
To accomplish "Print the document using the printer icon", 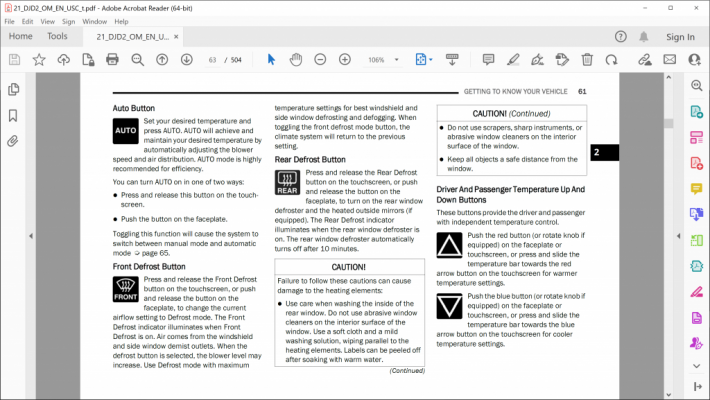I will tap(112, 59).
